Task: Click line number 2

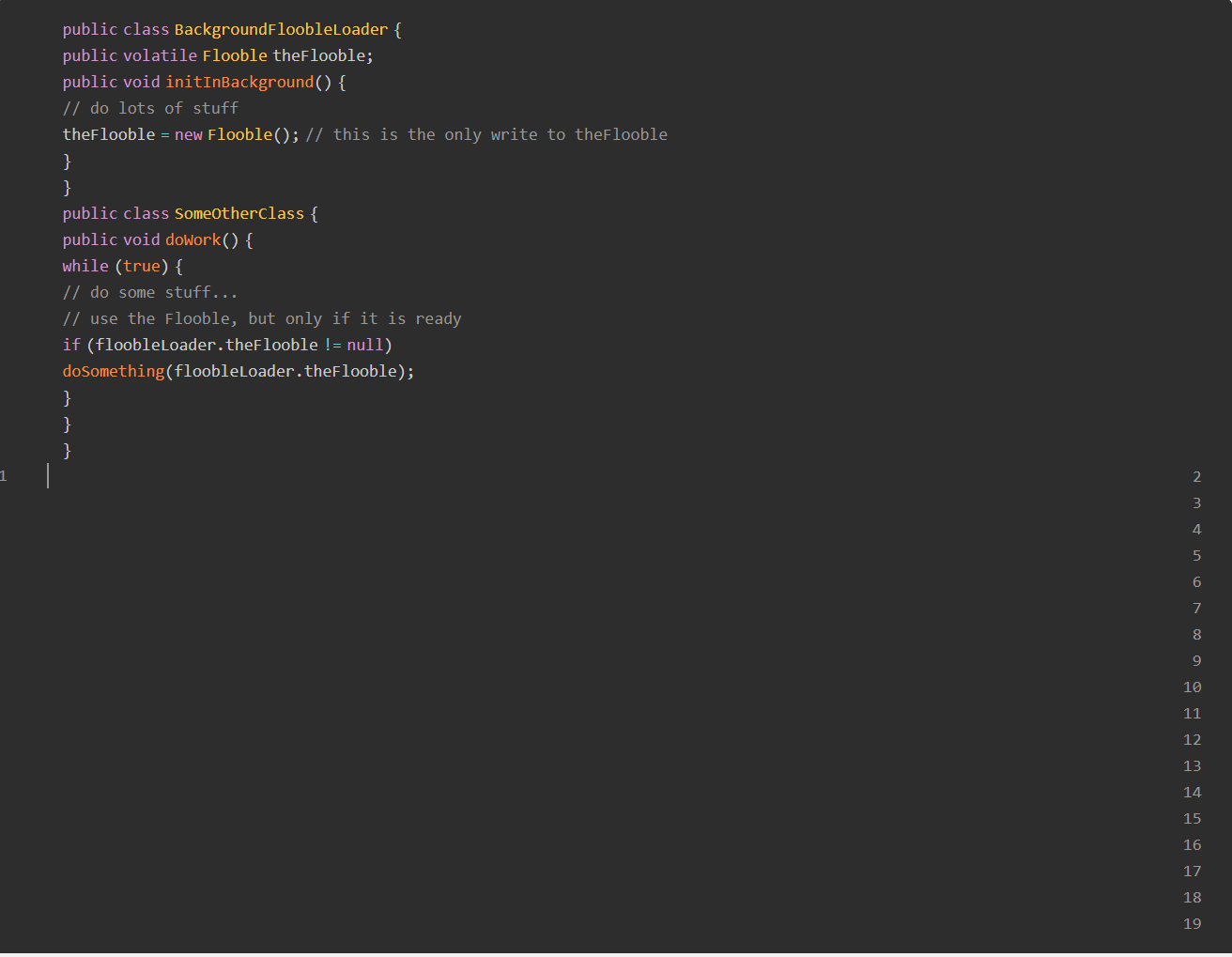Action: (1197, 476)
